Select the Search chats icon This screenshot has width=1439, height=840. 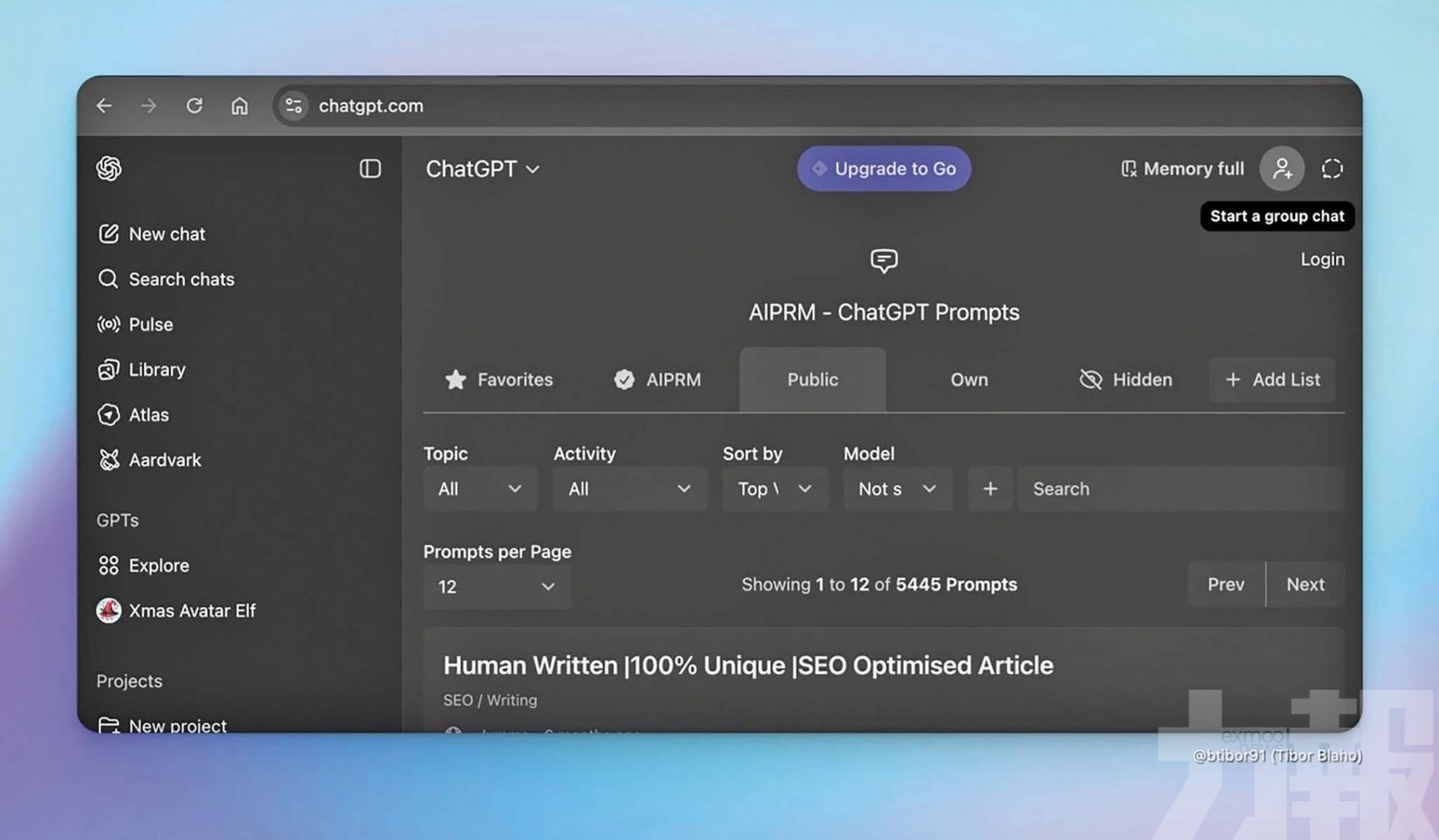click(x=181, y=279)
